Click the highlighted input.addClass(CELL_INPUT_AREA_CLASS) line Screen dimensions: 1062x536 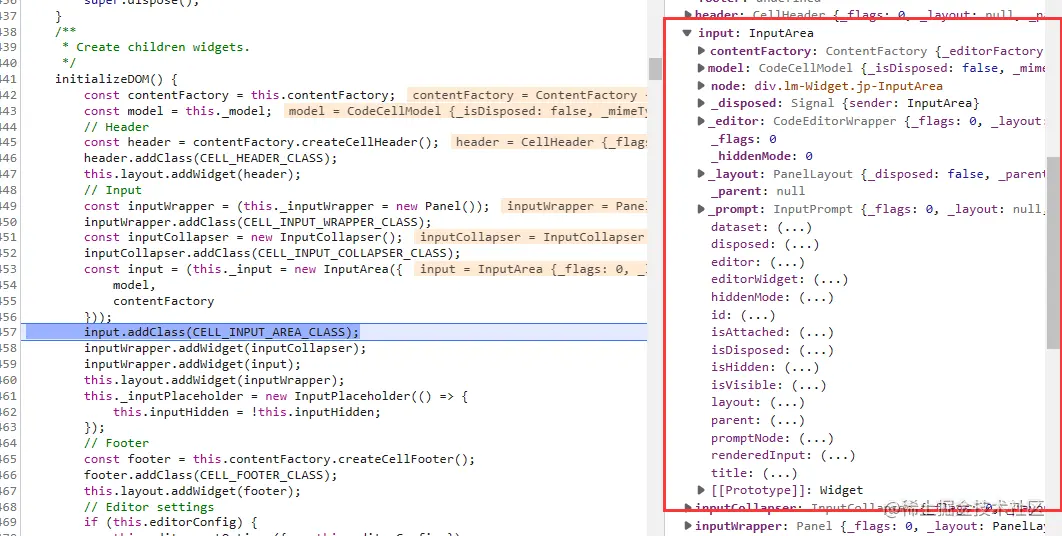coord(221,332)
